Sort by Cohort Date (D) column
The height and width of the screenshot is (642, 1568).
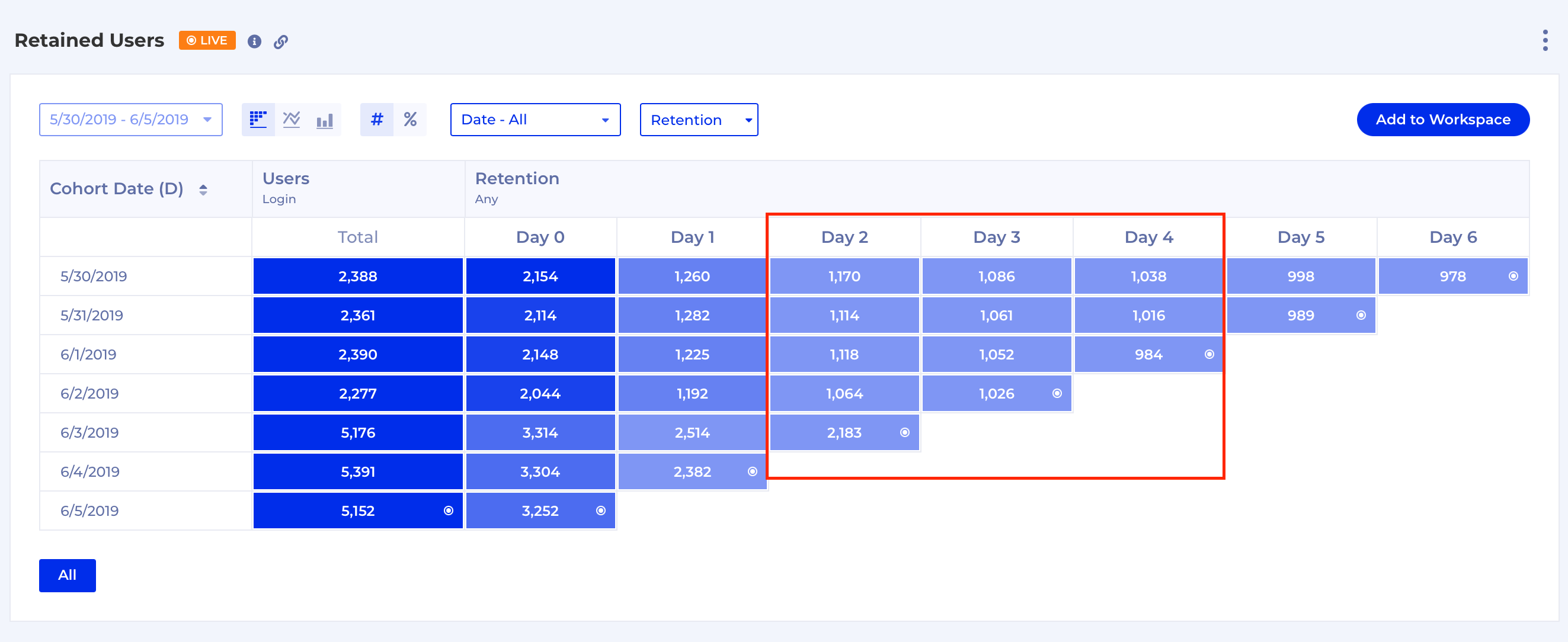(x=203, y=190)
